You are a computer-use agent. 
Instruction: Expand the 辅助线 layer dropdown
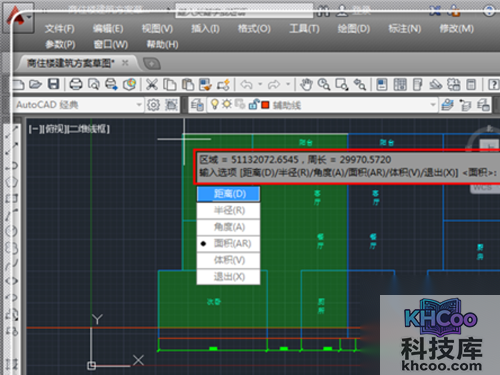click(433, 105)
